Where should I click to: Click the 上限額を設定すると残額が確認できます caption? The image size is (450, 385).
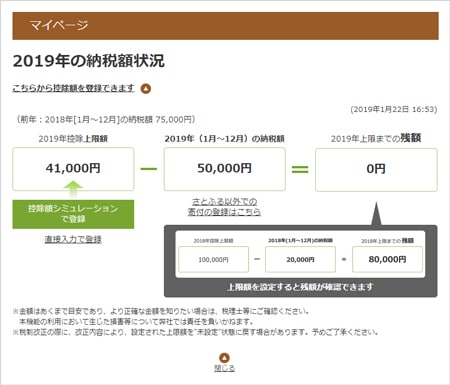[300, 287]
